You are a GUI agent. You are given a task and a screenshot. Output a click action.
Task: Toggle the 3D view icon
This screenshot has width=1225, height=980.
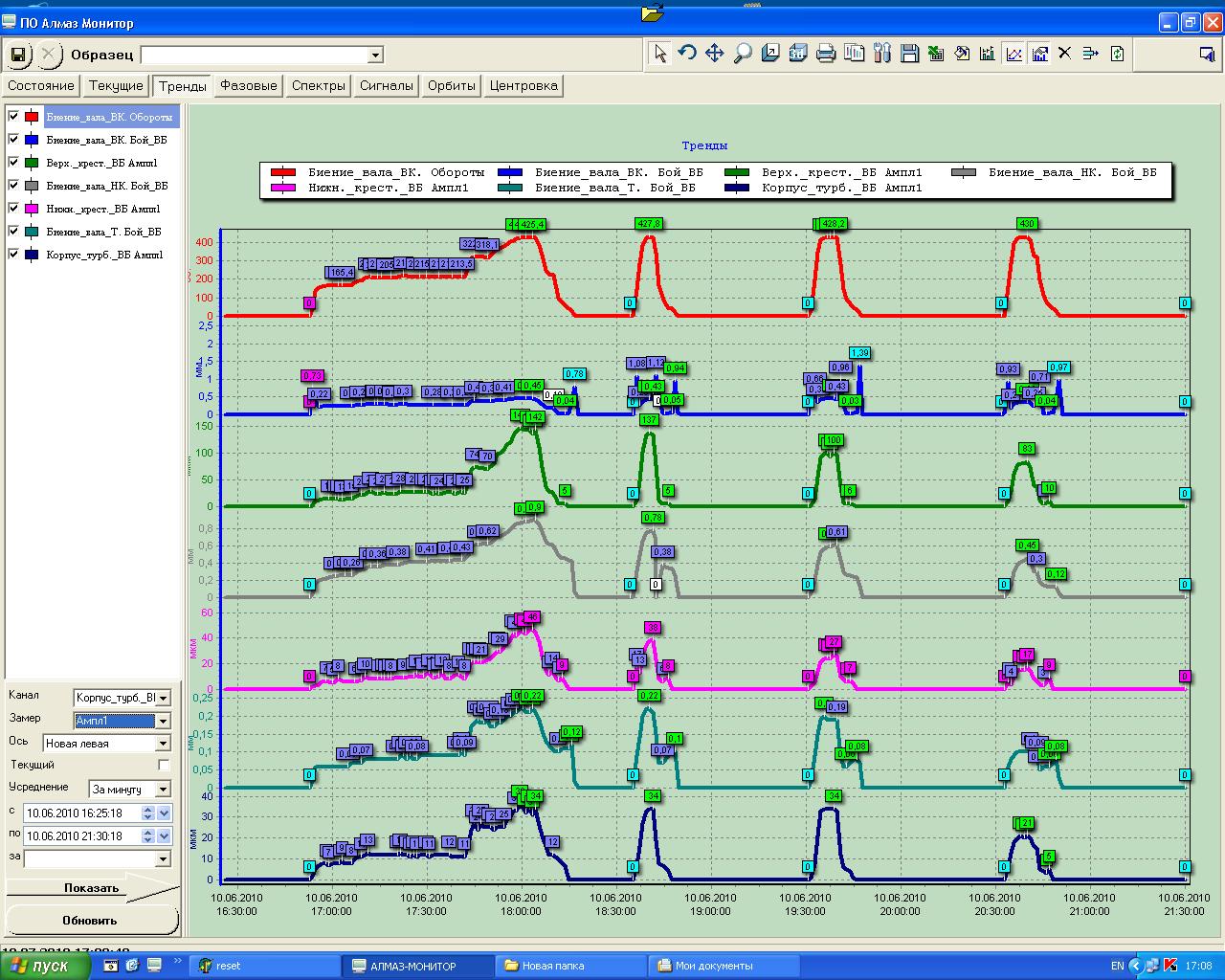click(x=798, y=54)
